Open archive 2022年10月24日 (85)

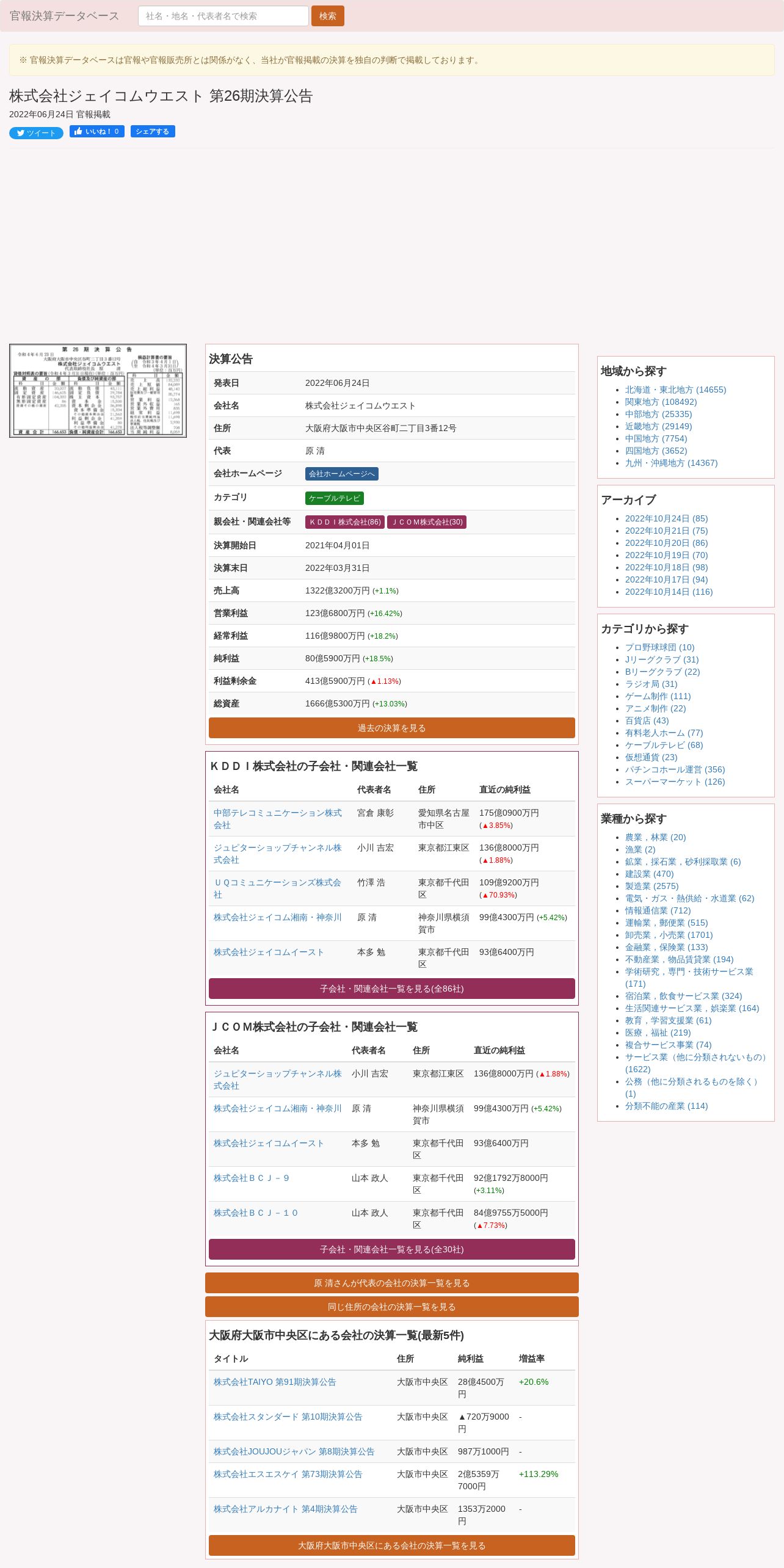tap(667, 518)
